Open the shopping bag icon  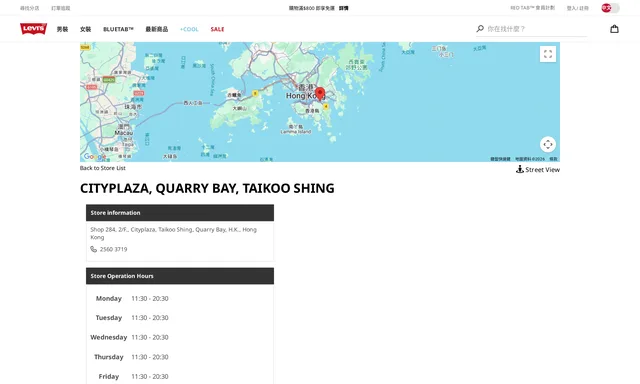click(614, 29)
